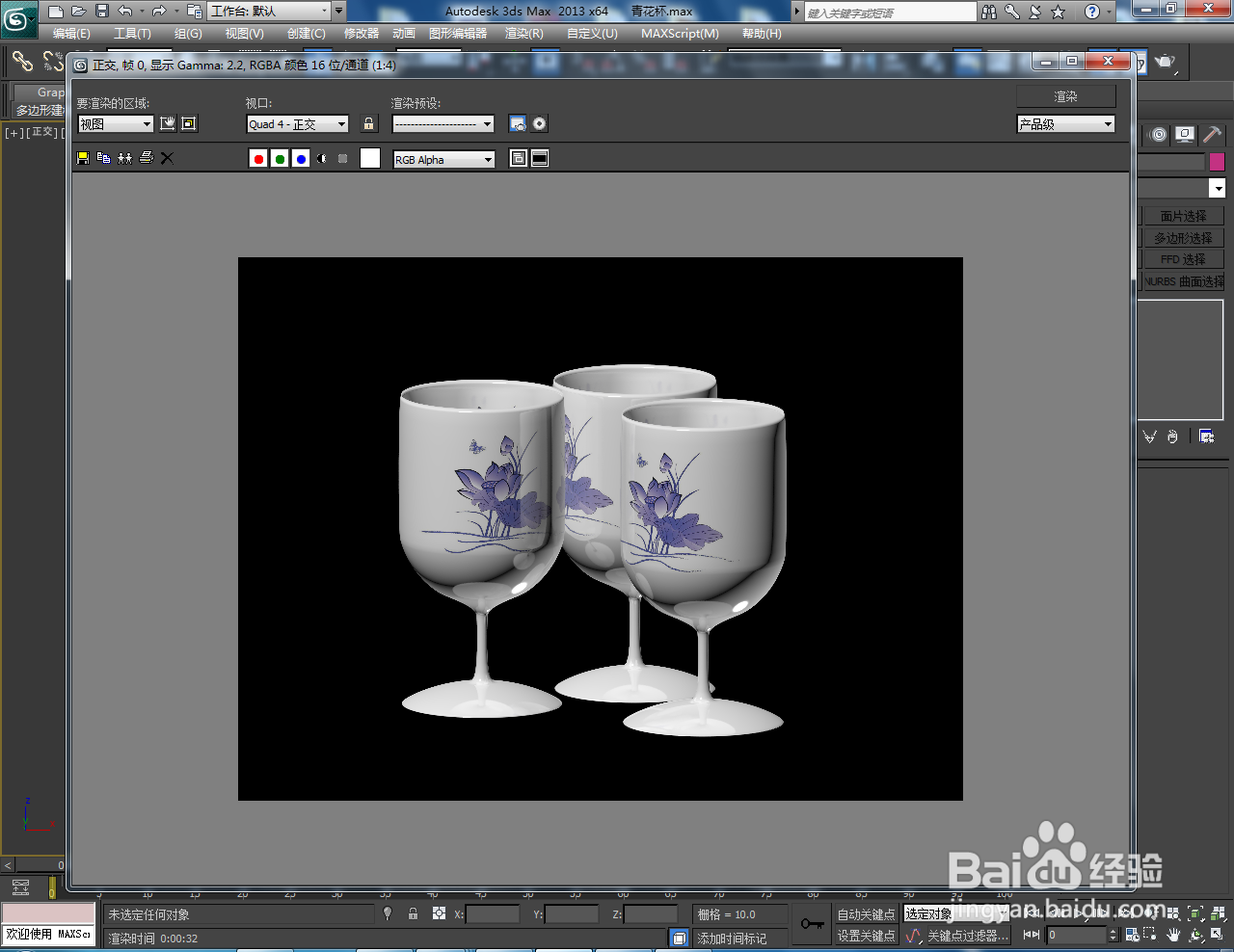The image size is (1234, 952).
Task: Click the link selection chain tool
Action: (22, 62)
